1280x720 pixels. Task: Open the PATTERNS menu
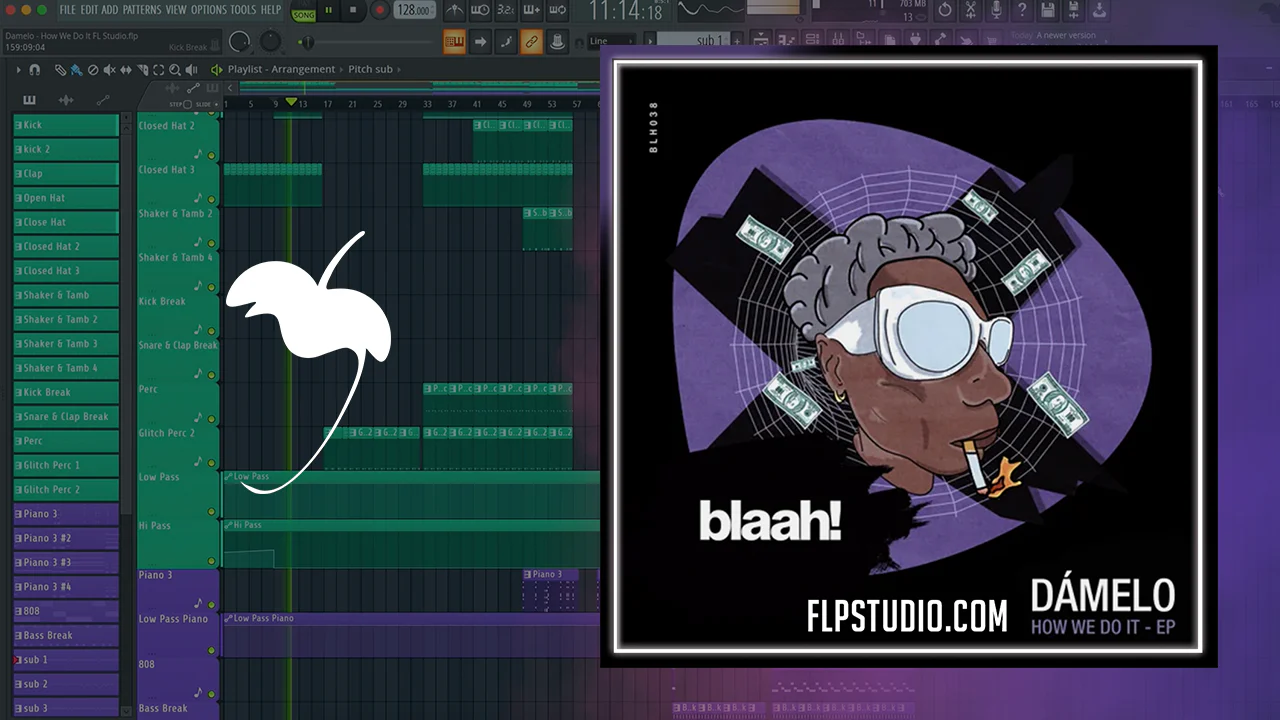click(142, 10)
